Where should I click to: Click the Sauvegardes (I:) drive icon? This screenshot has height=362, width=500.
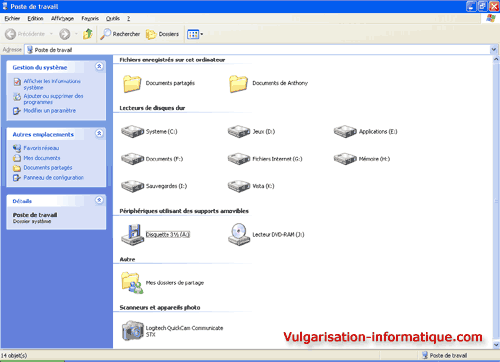(132, 186)
